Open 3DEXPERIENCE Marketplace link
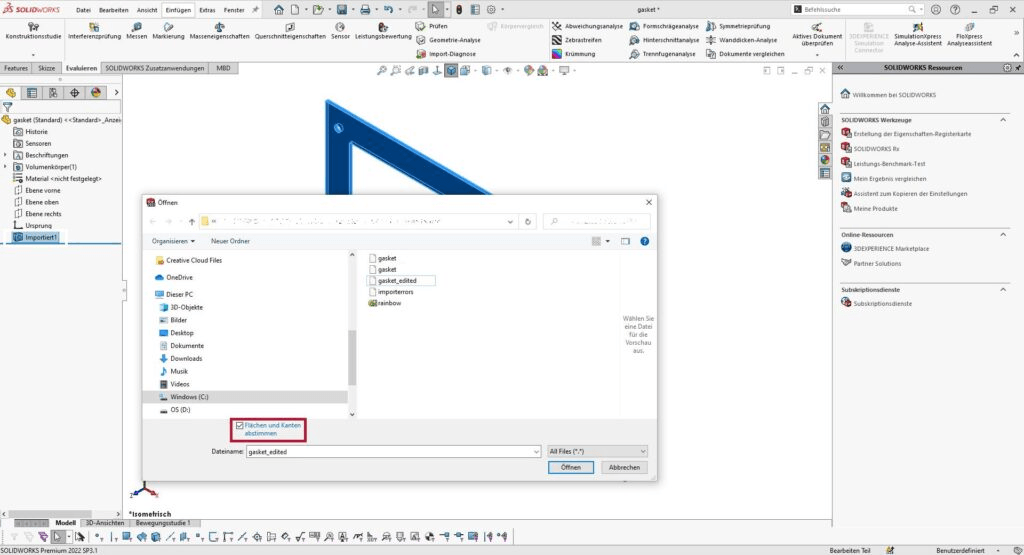 891,248
